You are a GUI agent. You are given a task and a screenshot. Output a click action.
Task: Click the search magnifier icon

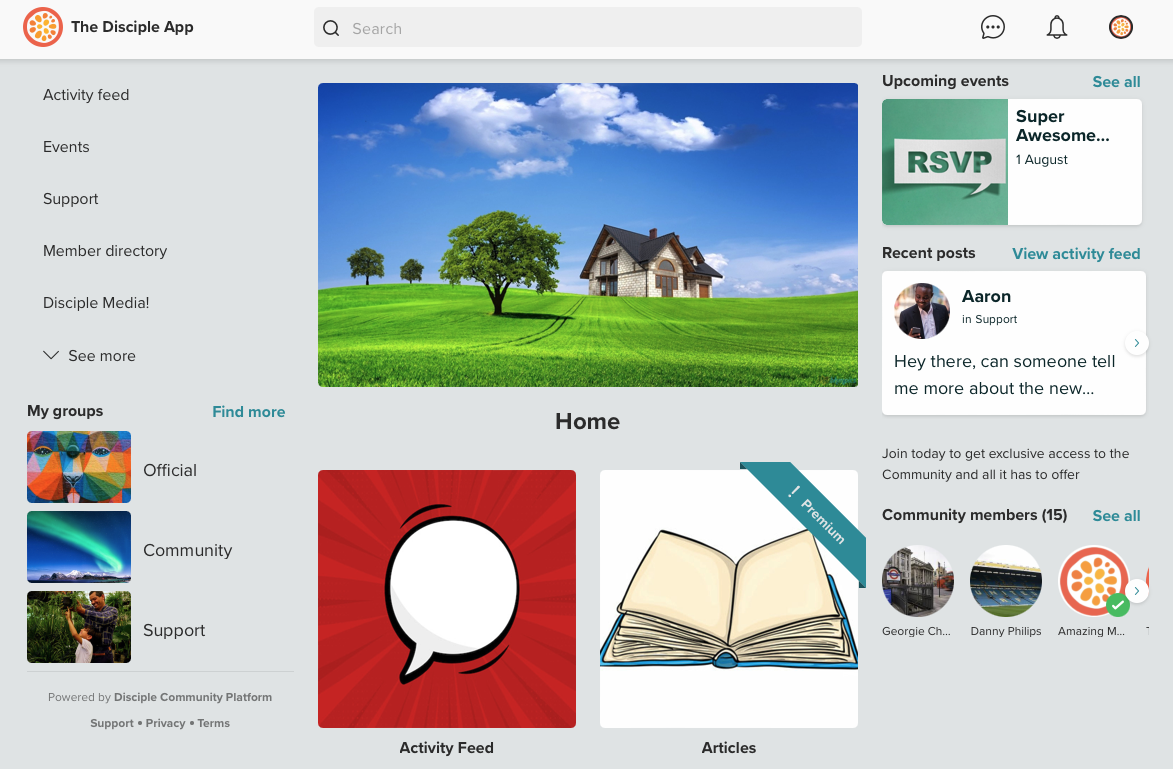click(x=331, y=29)
